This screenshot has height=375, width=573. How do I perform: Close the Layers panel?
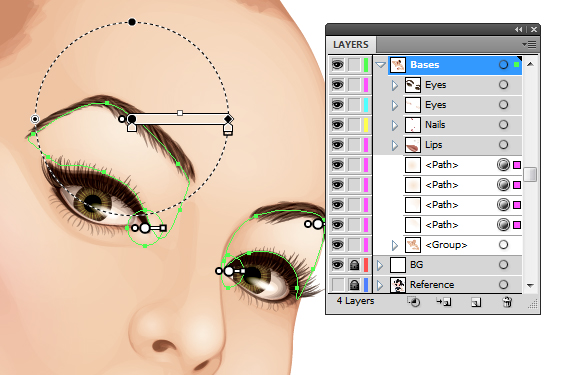point(534,30)
